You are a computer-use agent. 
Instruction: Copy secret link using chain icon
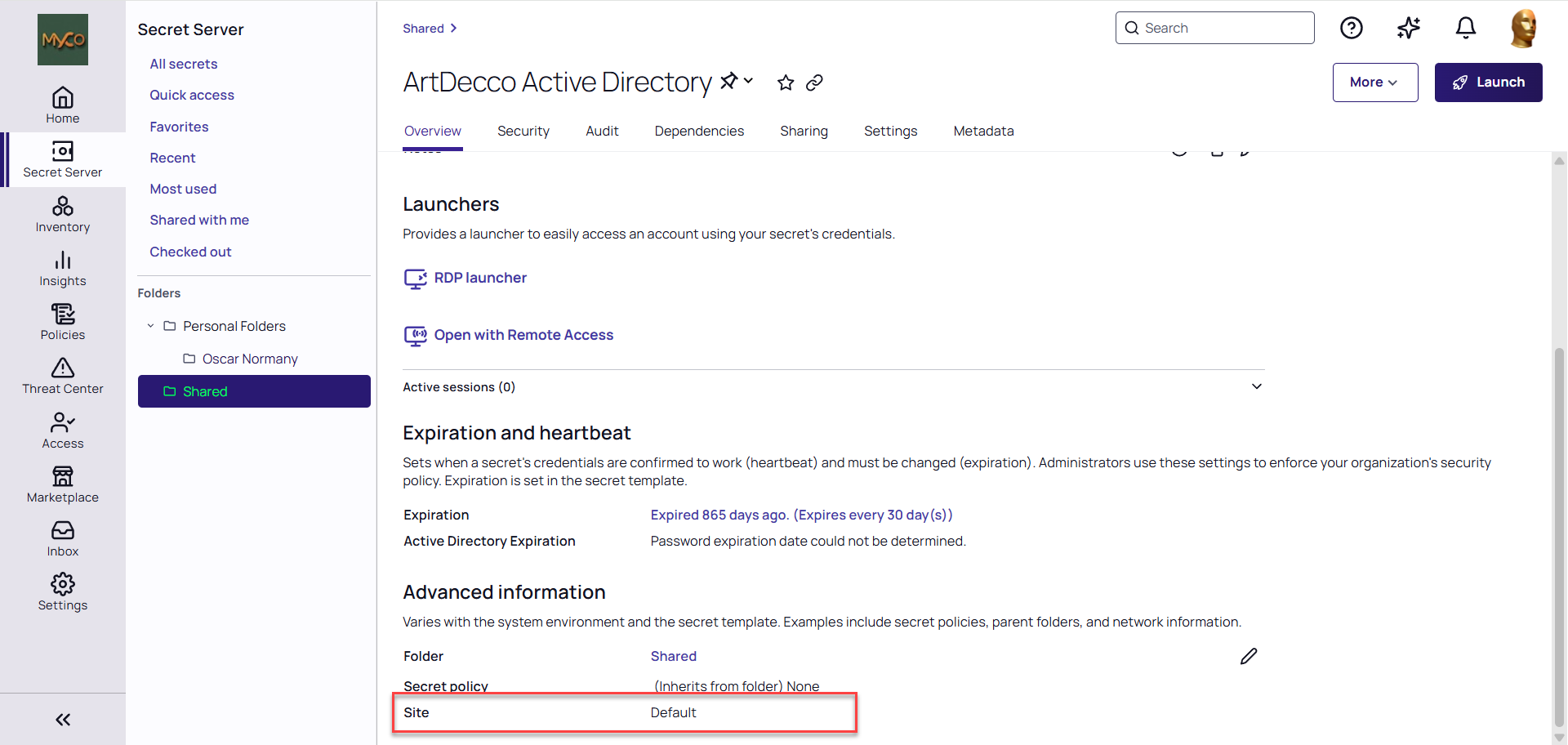pos(814,83)
